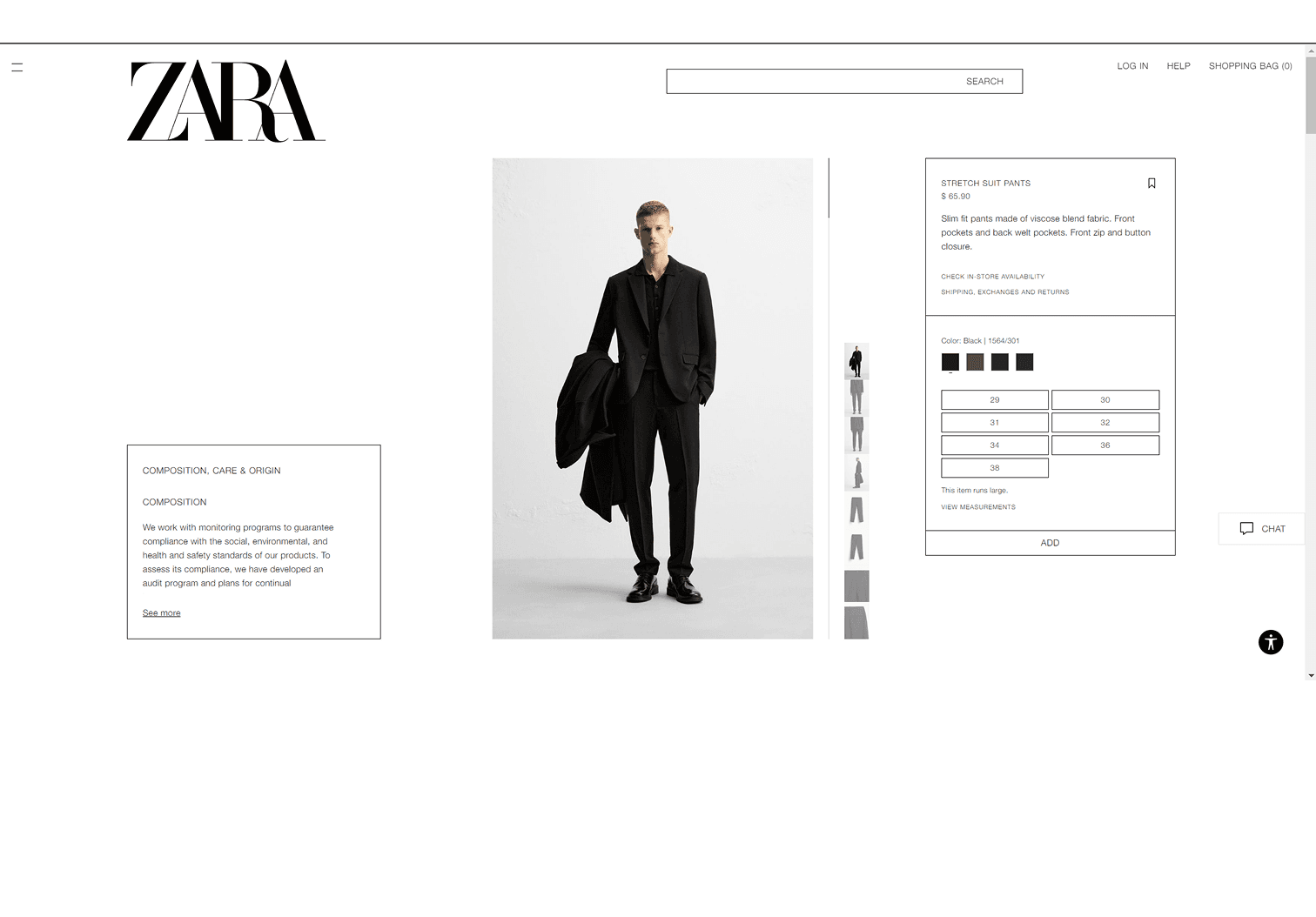
Task: Expand composition text with See more
Action: click(x=162, y=613)
